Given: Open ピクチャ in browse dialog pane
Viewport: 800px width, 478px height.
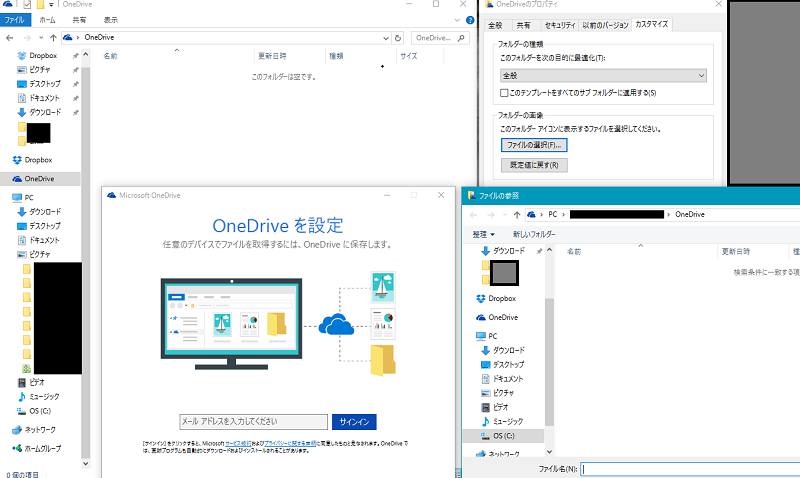Looking at the screenshot, I should 503,393.
